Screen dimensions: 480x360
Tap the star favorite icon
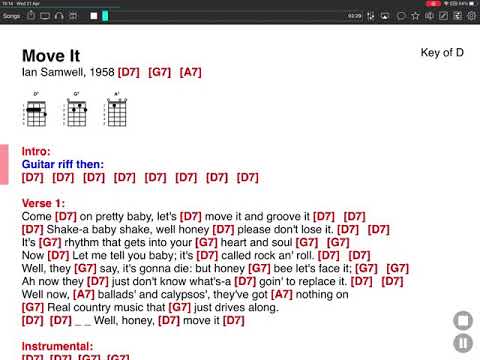tap(415, 16)
